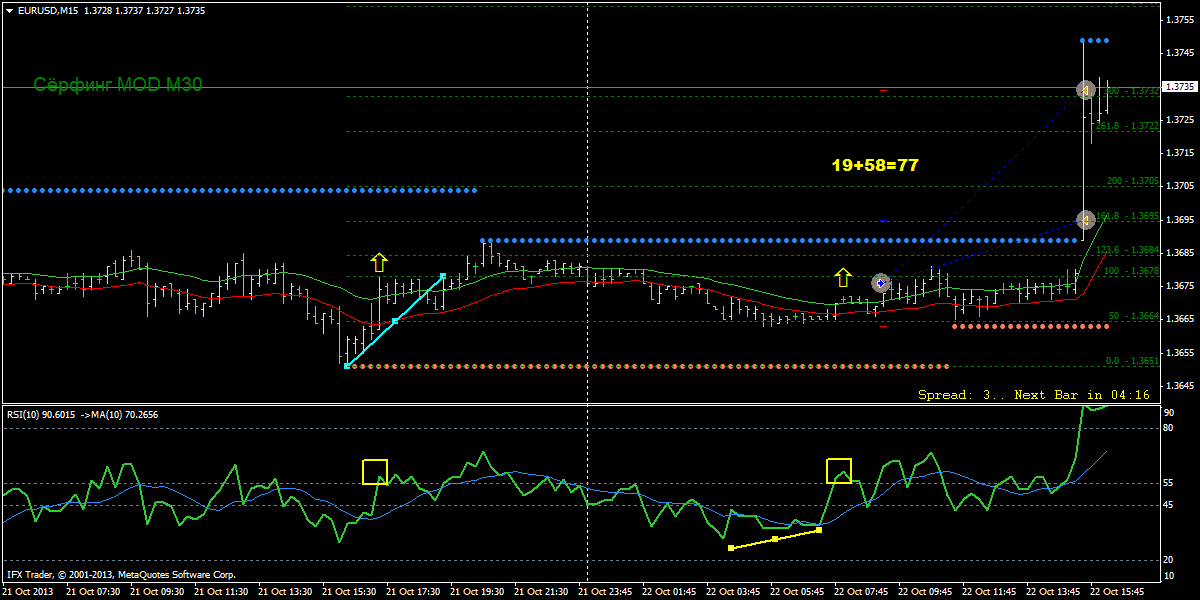The height and width of the screenshot is (600, 1200).
Task: Click price scale value 1.3685
Action: click(x=1181, y=252)
